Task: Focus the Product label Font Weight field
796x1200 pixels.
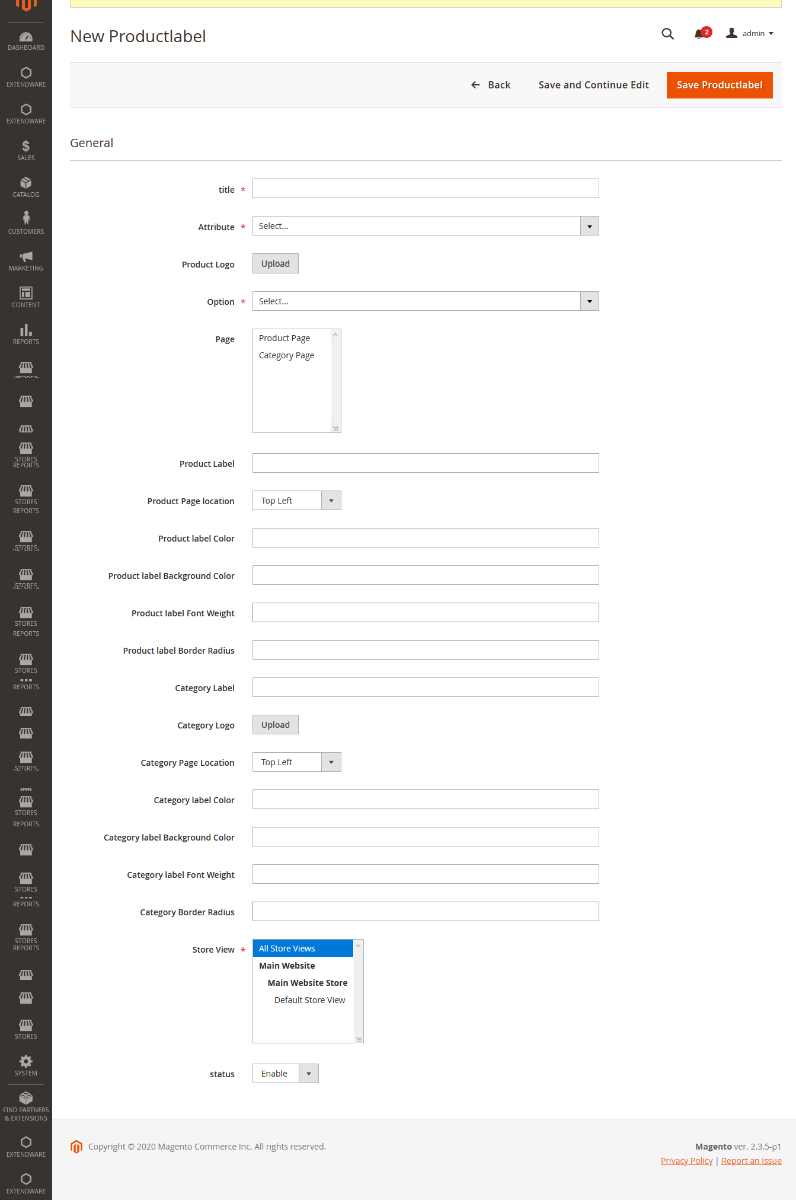Action: [425, 612]
